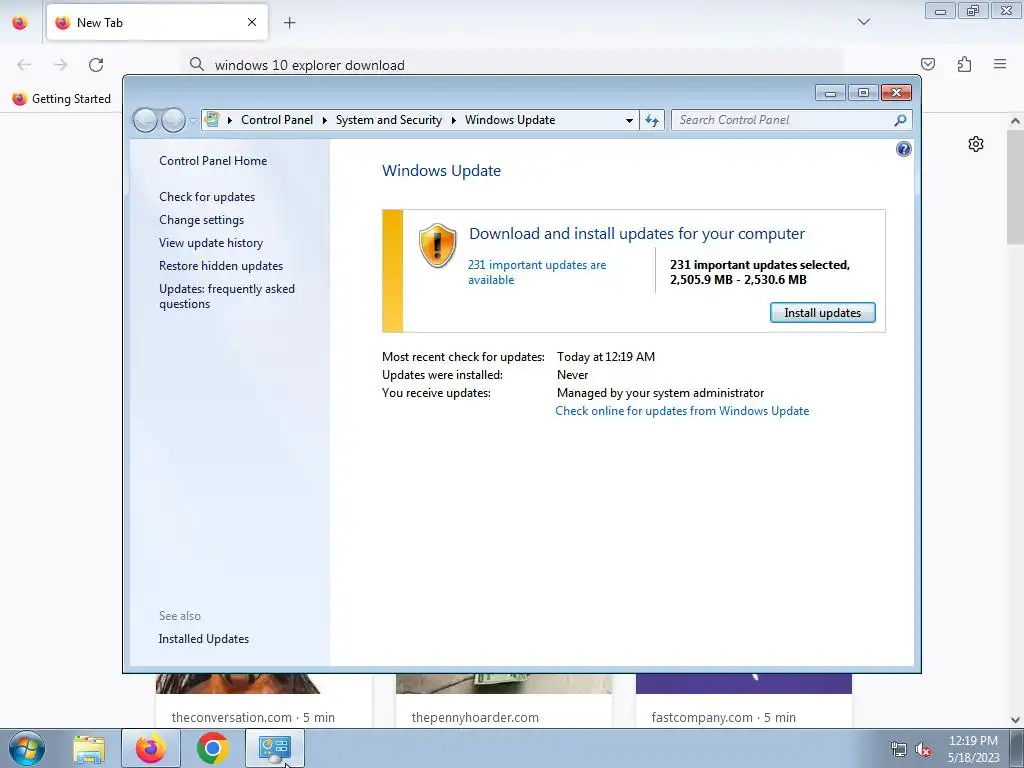Switch to Firefox in the taskbar
1024x768 pixels.
150,748
